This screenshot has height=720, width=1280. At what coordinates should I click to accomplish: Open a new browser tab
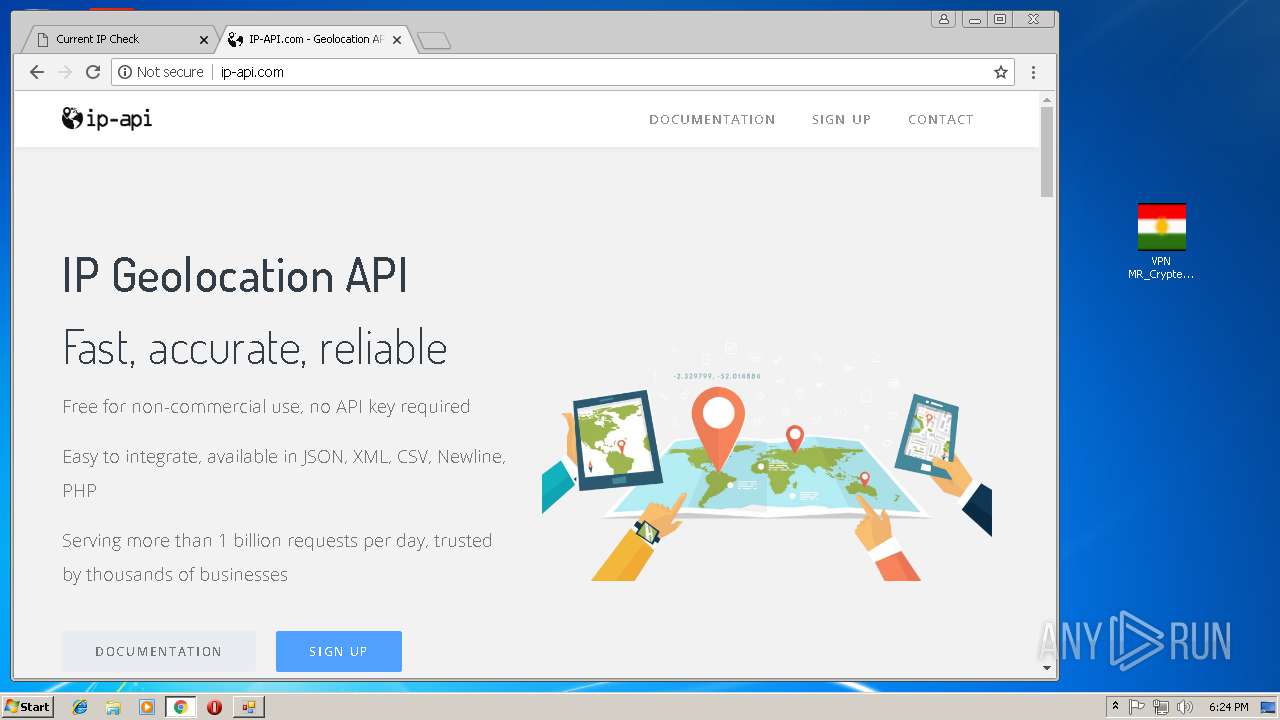coord(434,41)
